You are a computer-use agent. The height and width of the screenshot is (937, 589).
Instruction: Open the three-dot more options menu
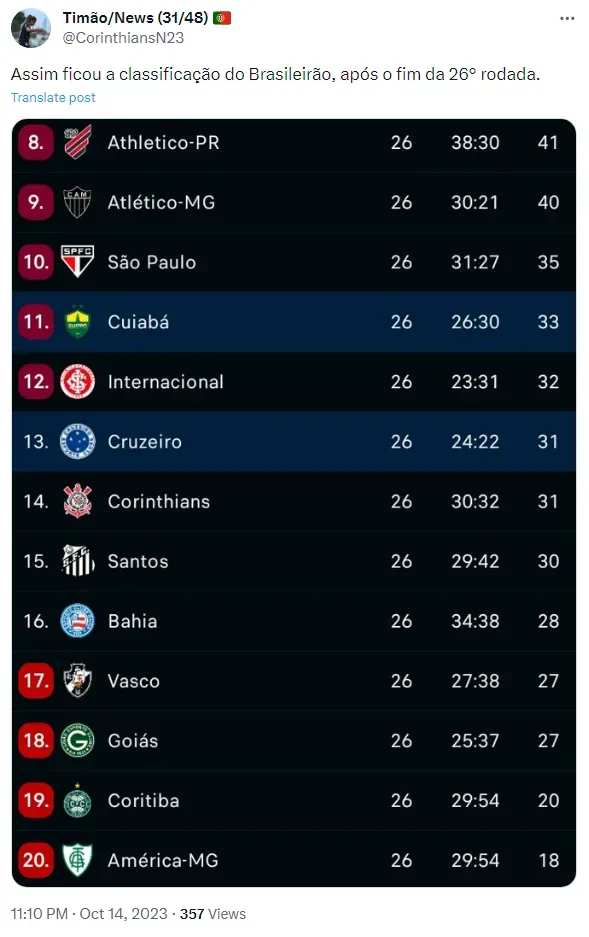[567, 19]
